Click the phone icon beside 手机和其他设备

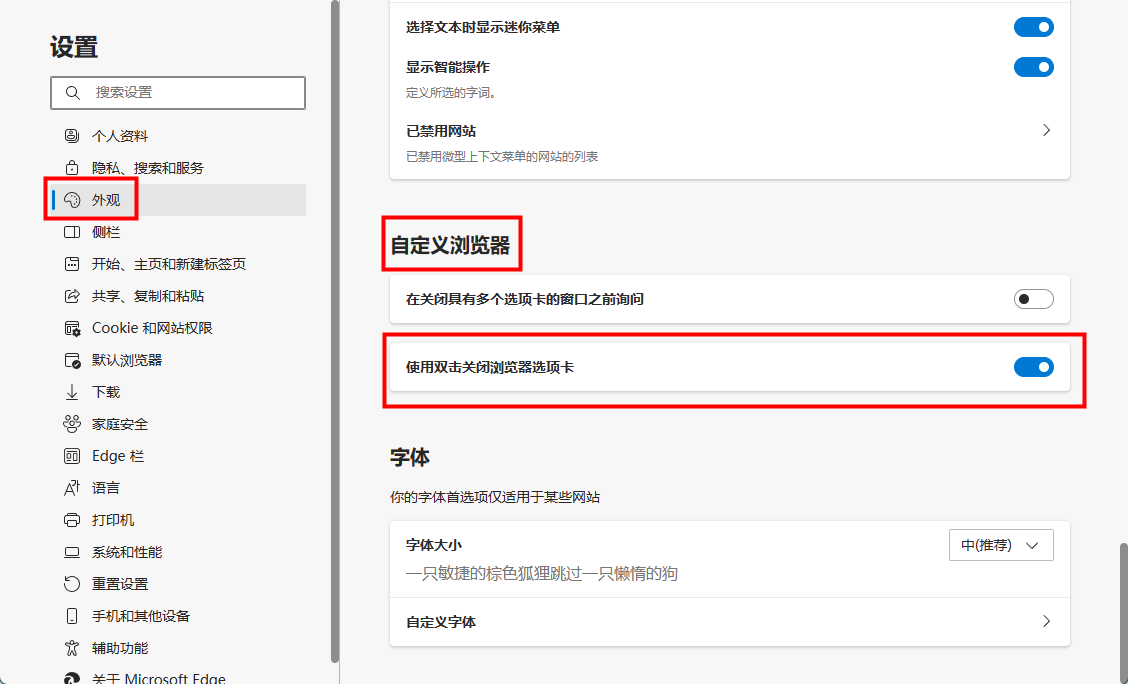pyautogui.click(x=72, y=616)
